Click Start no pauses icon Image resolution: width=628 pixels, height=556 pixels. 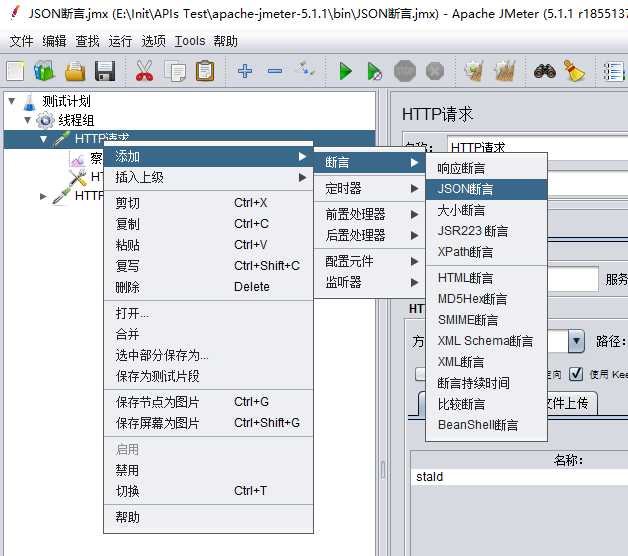coord(374,71)
